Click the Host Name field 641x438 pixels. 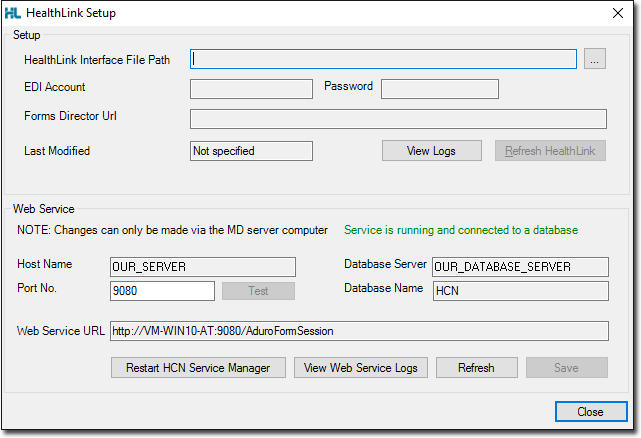pyautogui.click(x=203, y=267)
